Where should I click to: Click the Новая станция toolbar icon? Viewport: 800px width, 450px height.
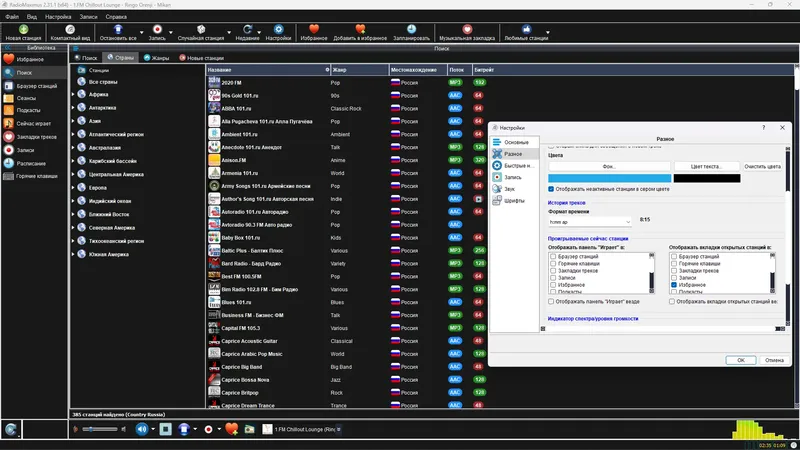[x=23, y=30]
